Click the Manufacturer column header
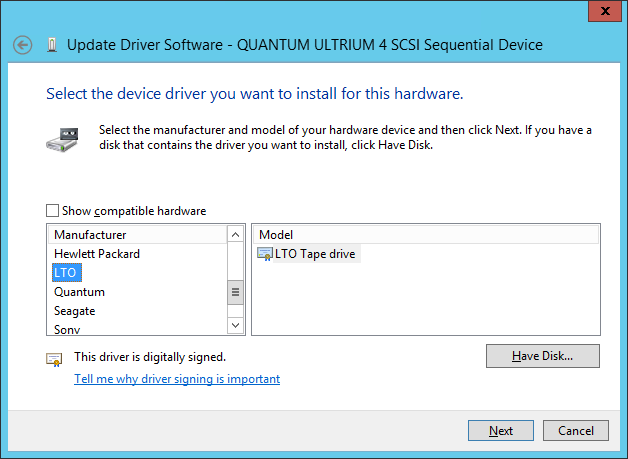This screenshot has height=459, width=628. click(x=137, y=235)
